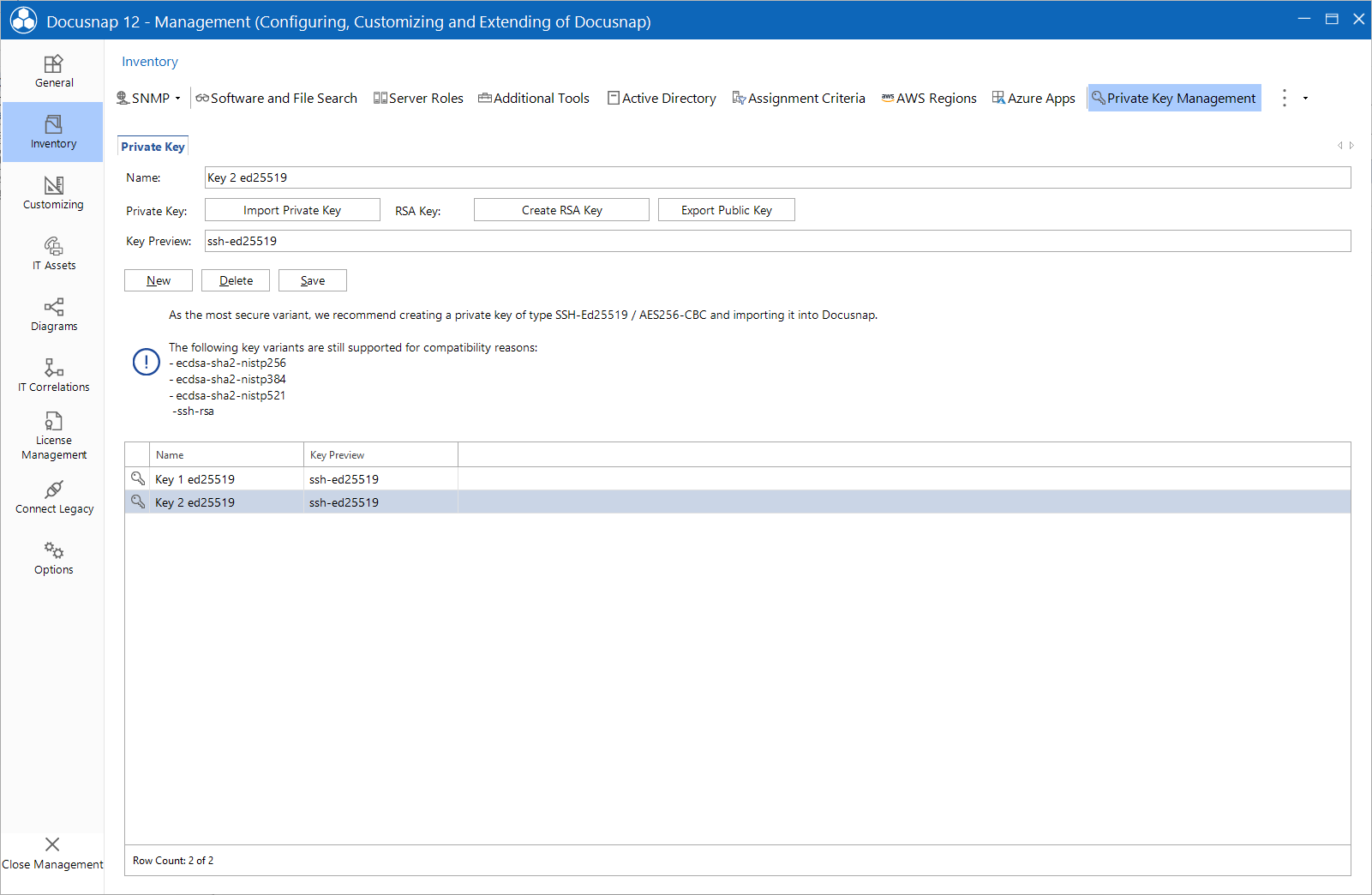Click Close Management at sidebar bottom

click(52, 854)
